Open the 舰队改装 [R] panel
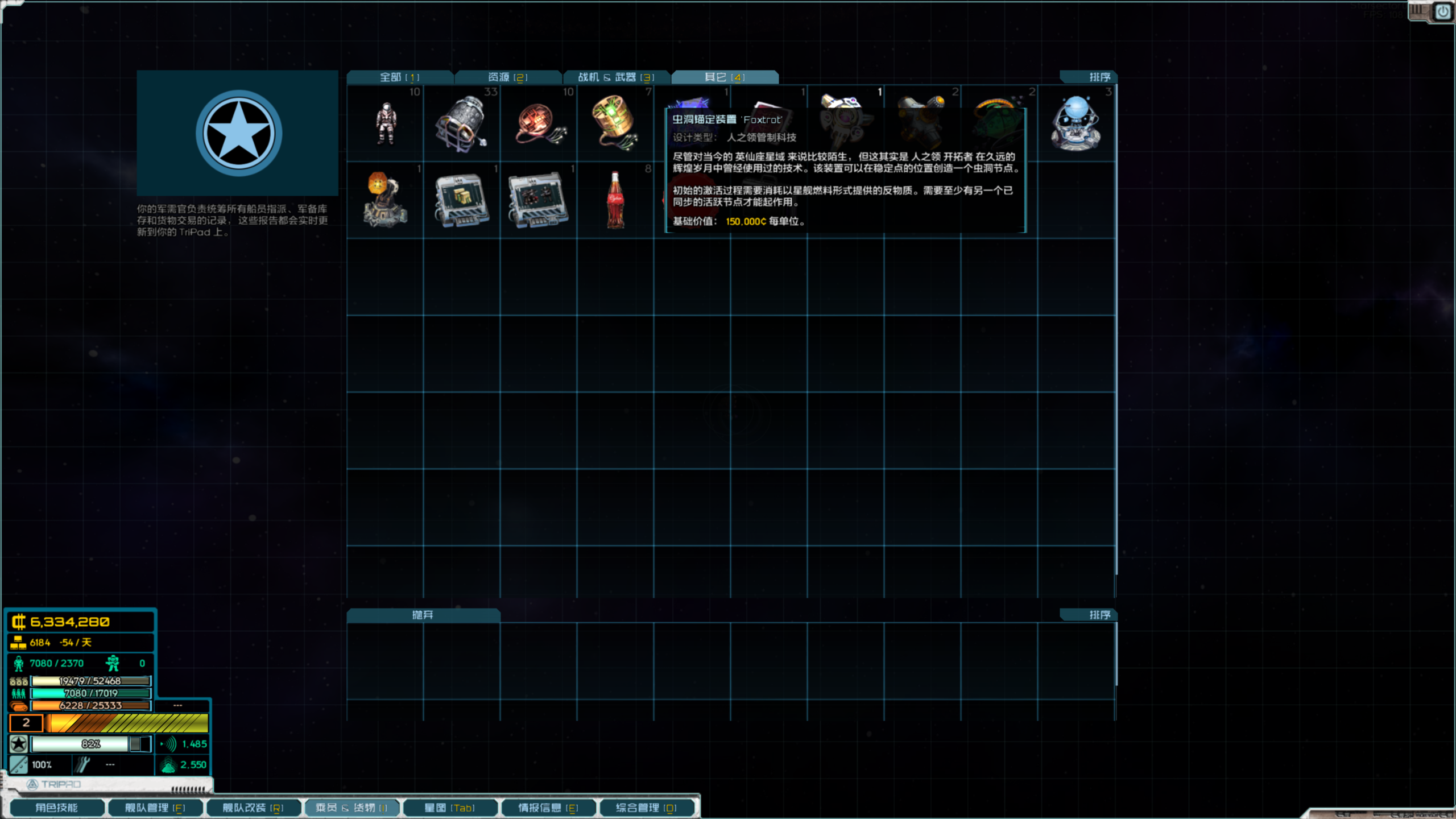The width and height of the screenshot is (1456, 819). 254,807
